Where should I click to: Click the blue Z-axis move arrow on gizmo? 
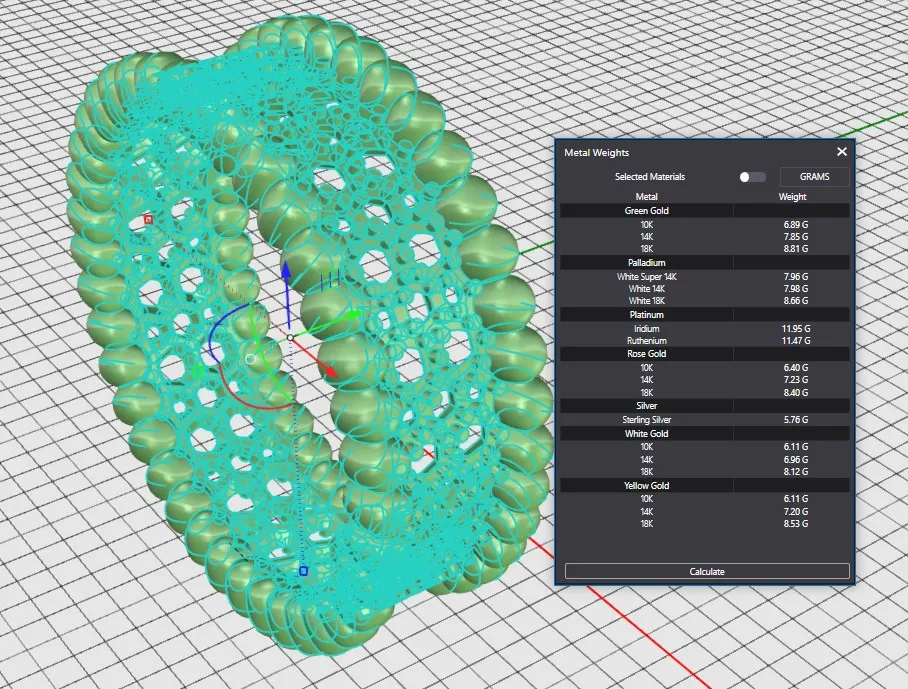coord(285,272)
